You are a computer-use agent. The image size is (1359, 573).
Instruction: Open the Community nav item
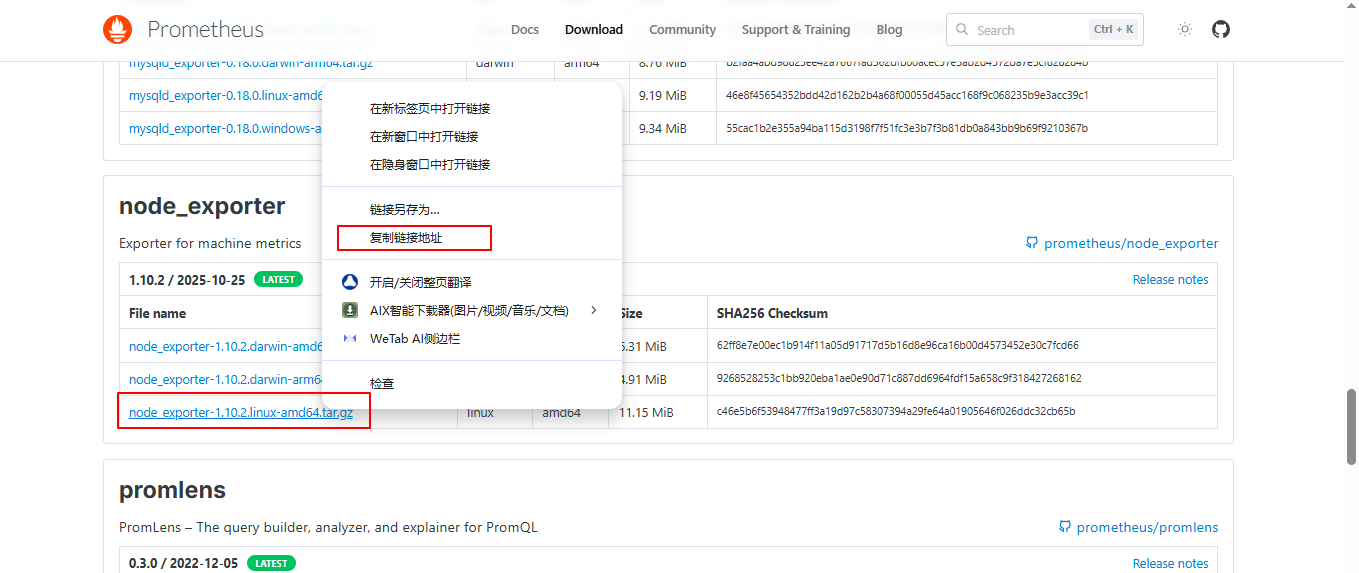point(683,30)
